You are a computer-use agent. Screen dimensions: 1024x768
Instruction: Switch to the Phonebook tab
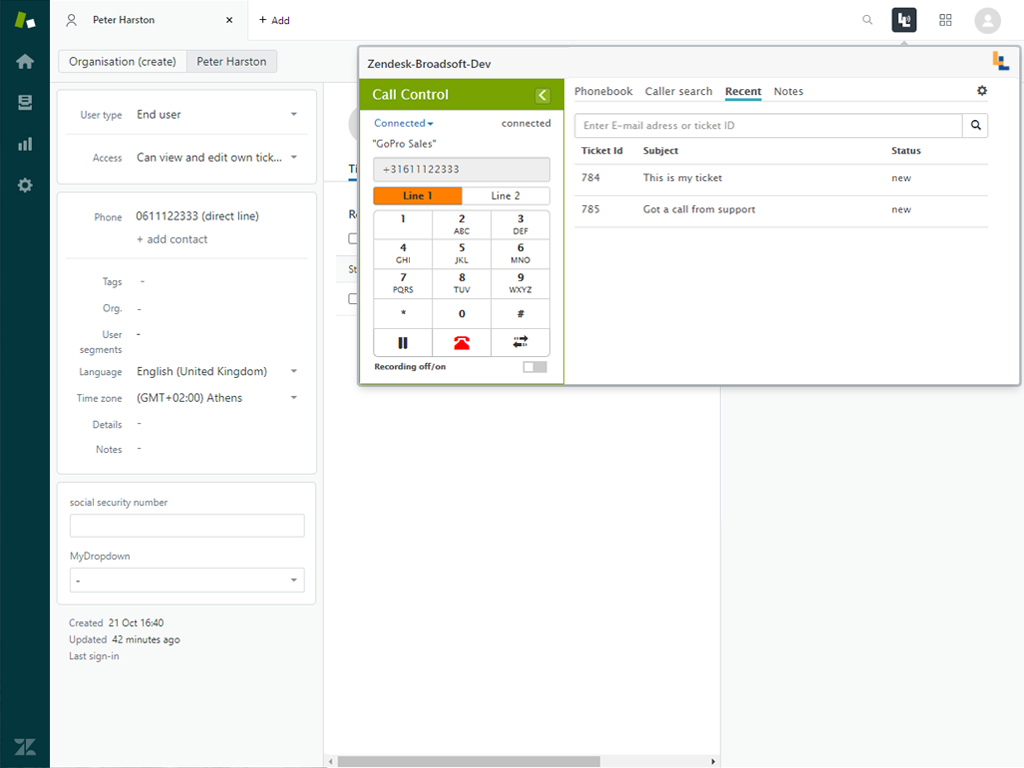tap(603, 92)
